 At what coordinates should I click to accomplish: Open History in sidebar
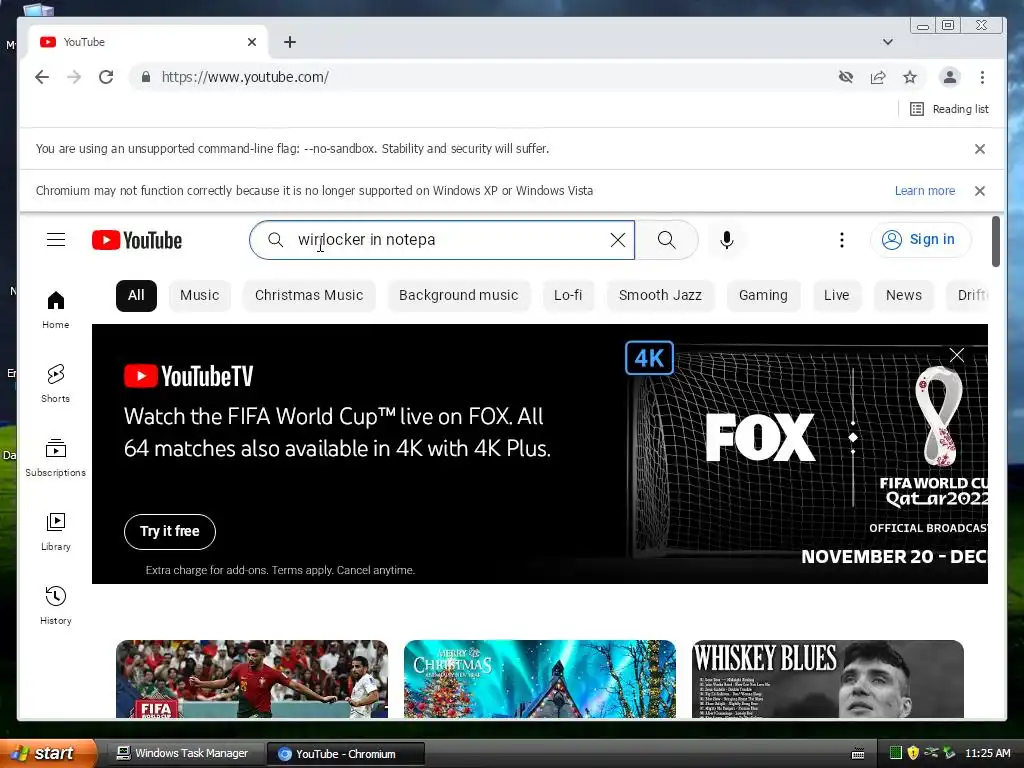(x=56, y=606)
